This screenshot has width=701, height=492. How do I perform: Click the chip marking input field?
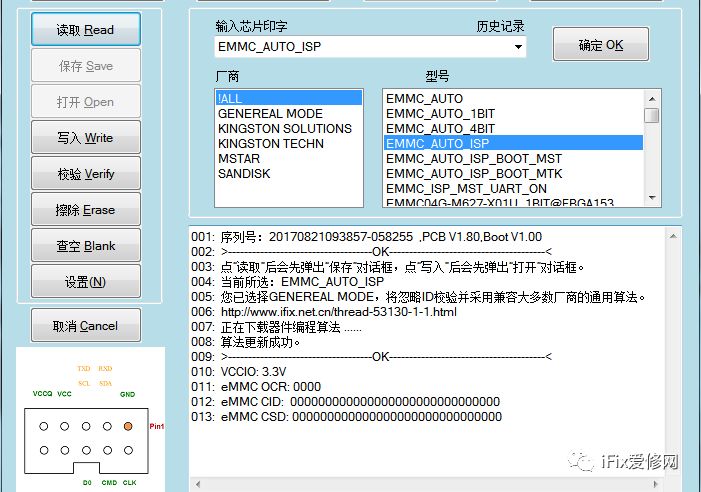coord(362,47)
